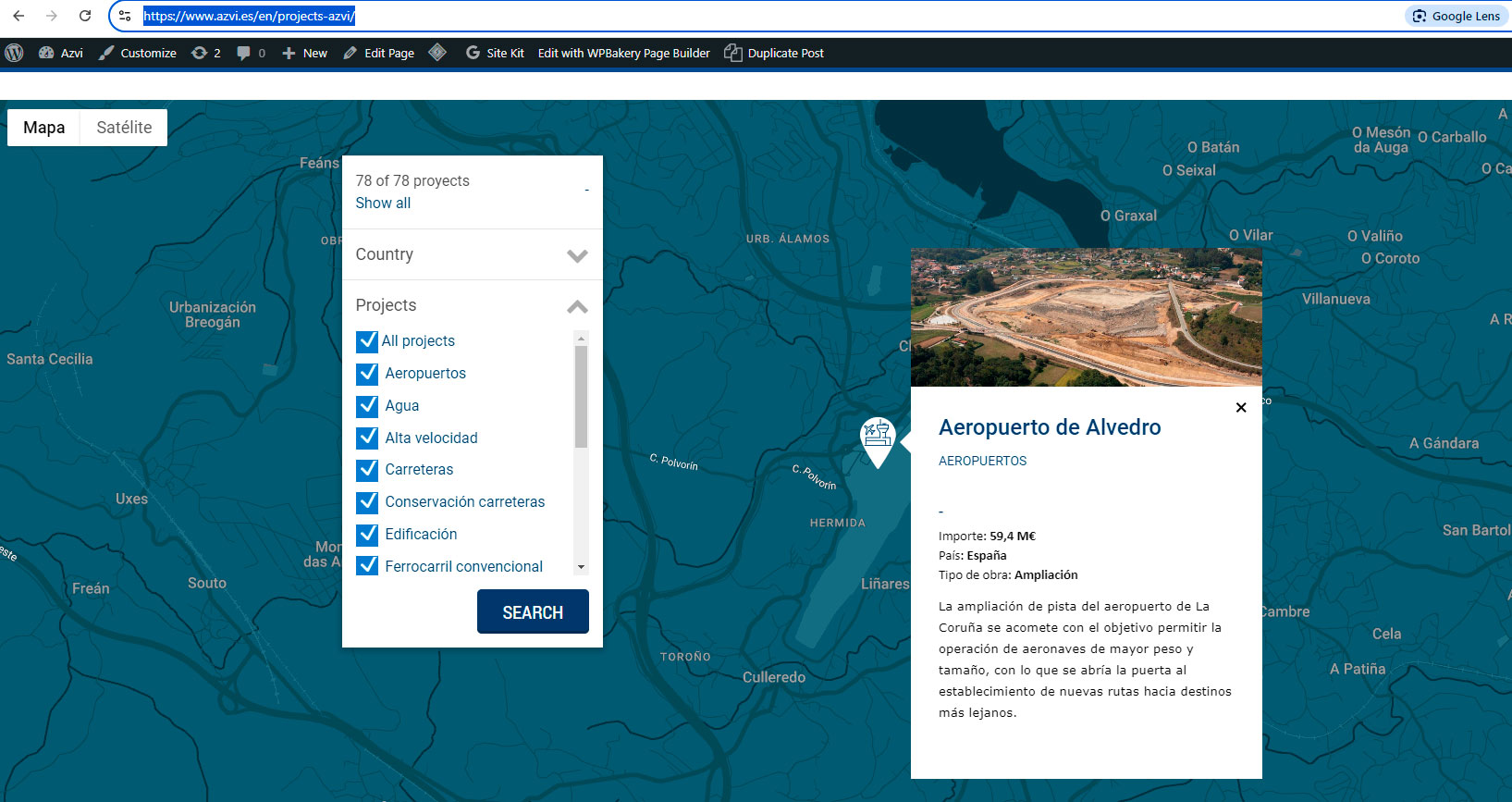Open the Duplicate Post admin bar item

[x=774, y=54]
